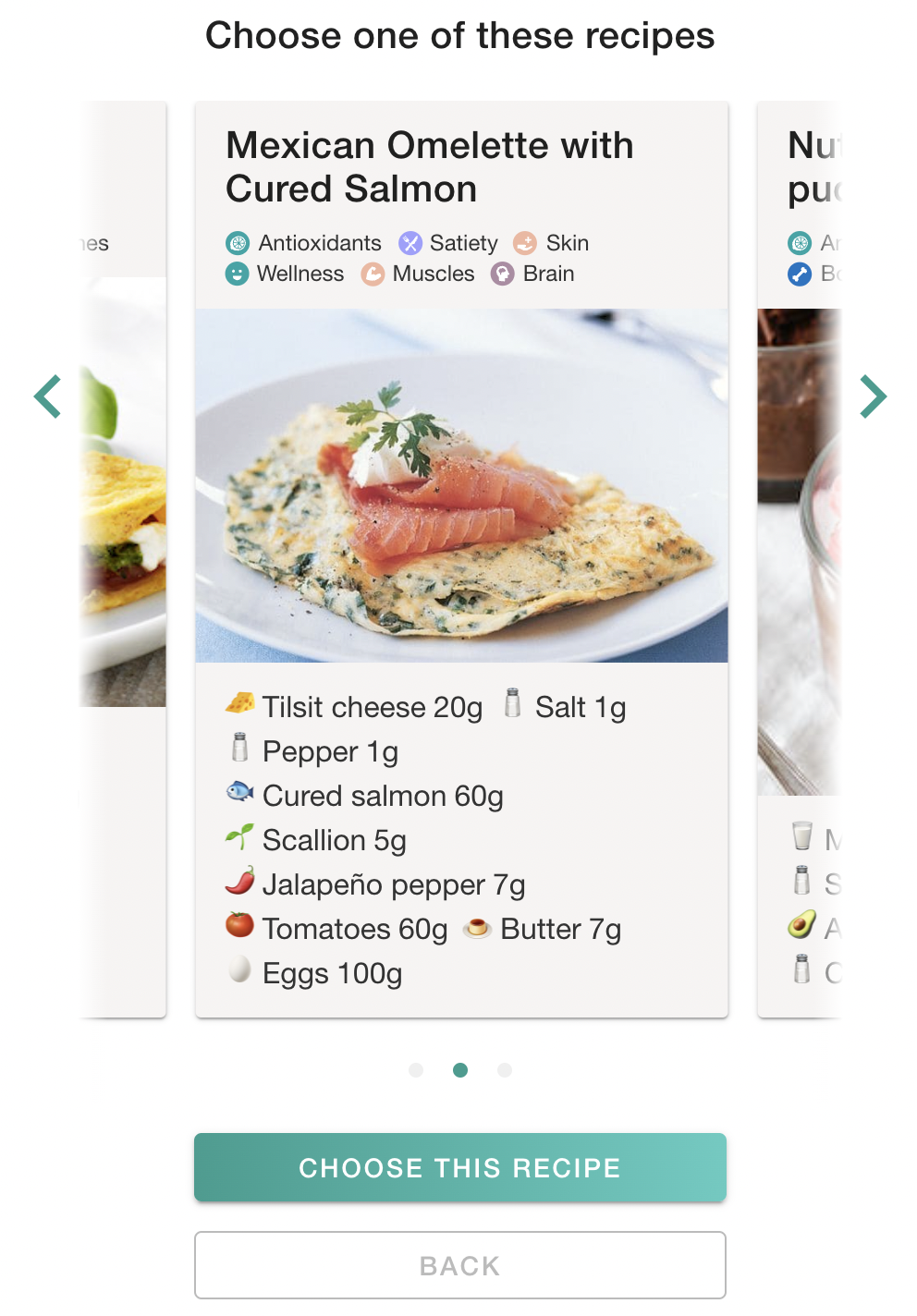Click the Wellness smiley icon
Viewport: 917px width, 1316px height.
click(x=238, y=274)
